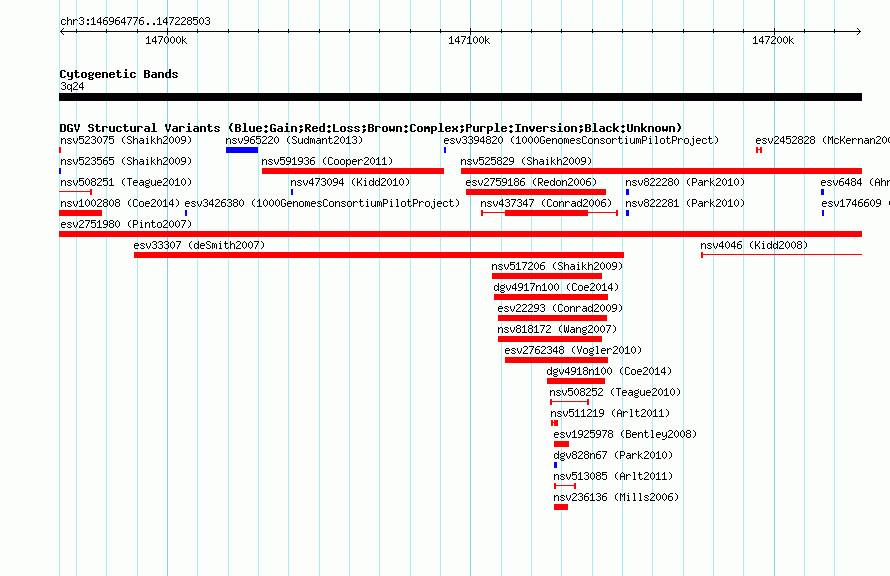Click the thin nsv4046 variant line
The width and height of the screenshot is (890, 576).
(782, 255)
